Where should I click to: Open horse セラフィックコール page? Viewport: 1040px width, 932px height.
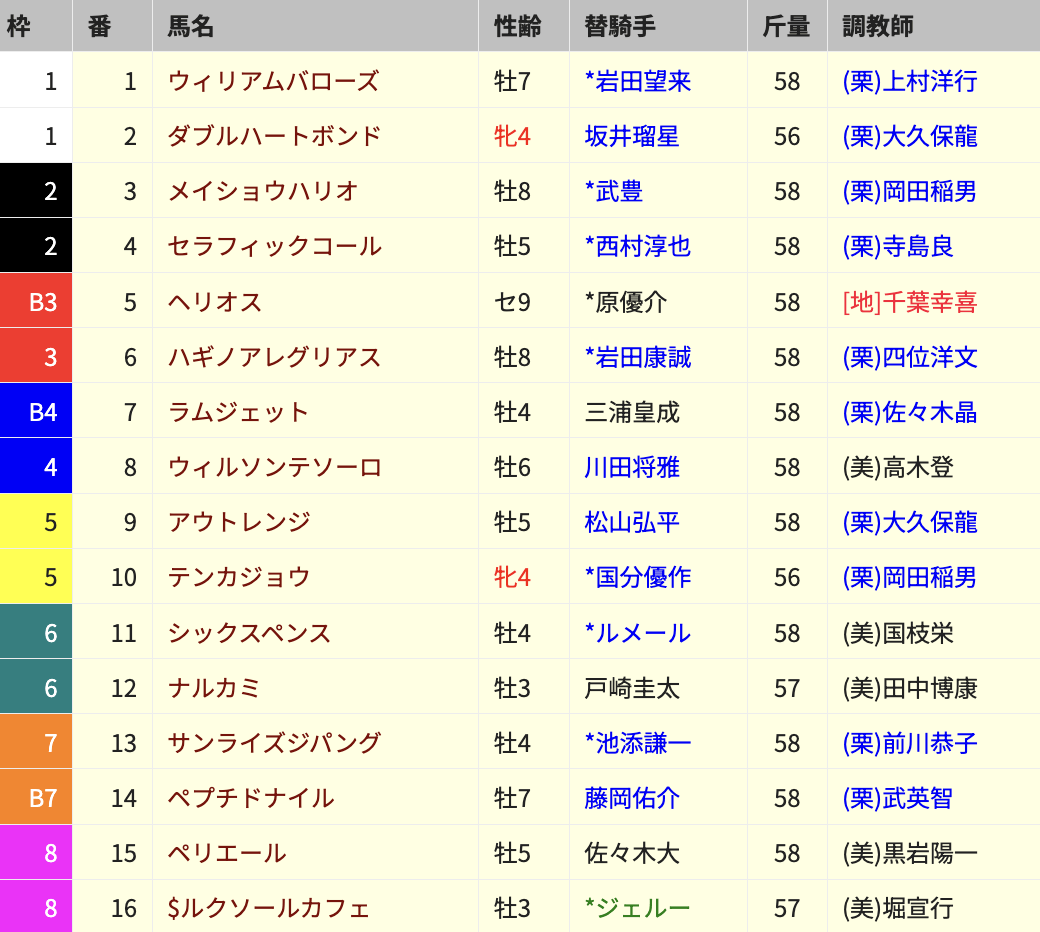pos(274,246)
